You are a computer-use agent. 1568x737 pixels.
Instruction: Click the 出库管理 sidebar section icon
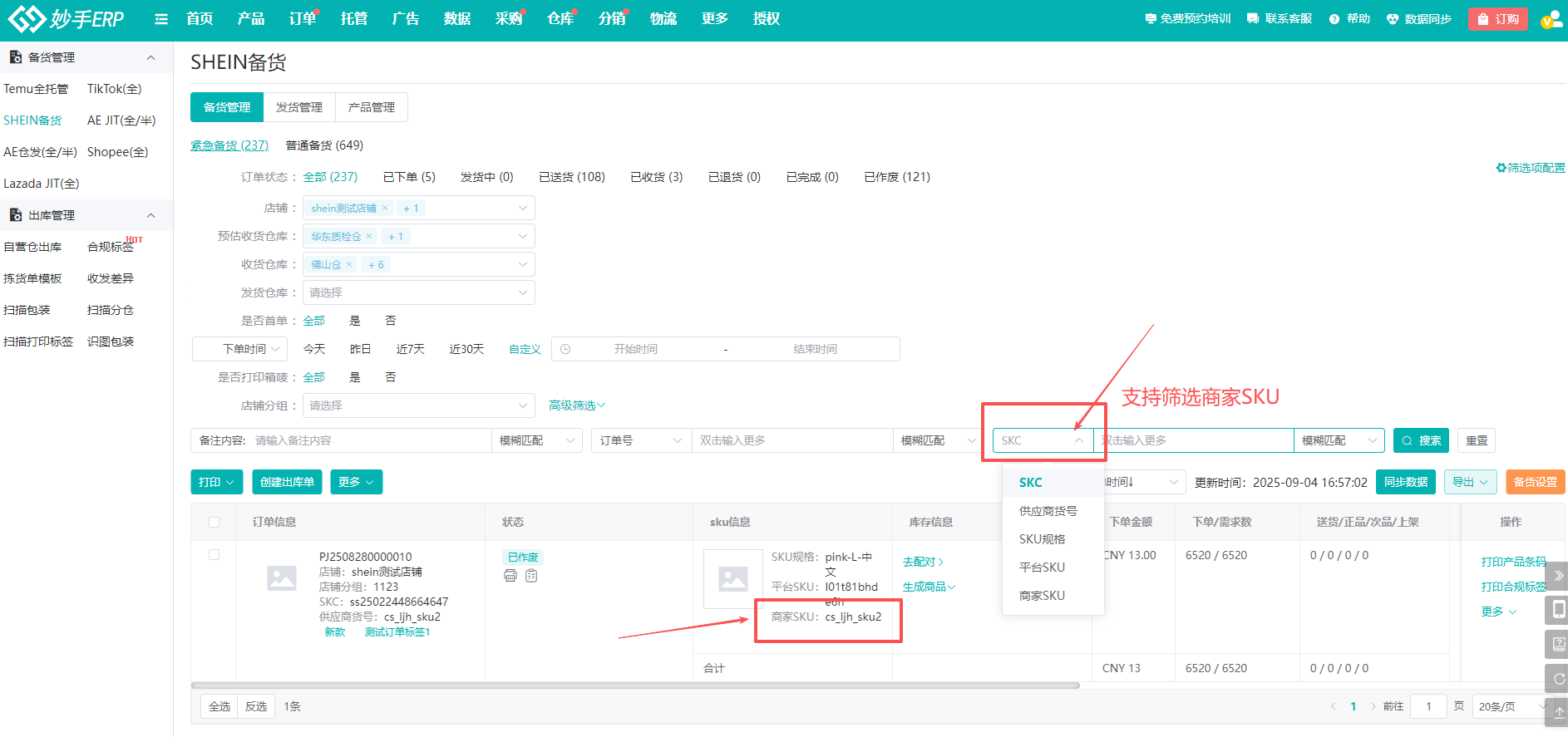pyautogui.click(x=15, y=215)
